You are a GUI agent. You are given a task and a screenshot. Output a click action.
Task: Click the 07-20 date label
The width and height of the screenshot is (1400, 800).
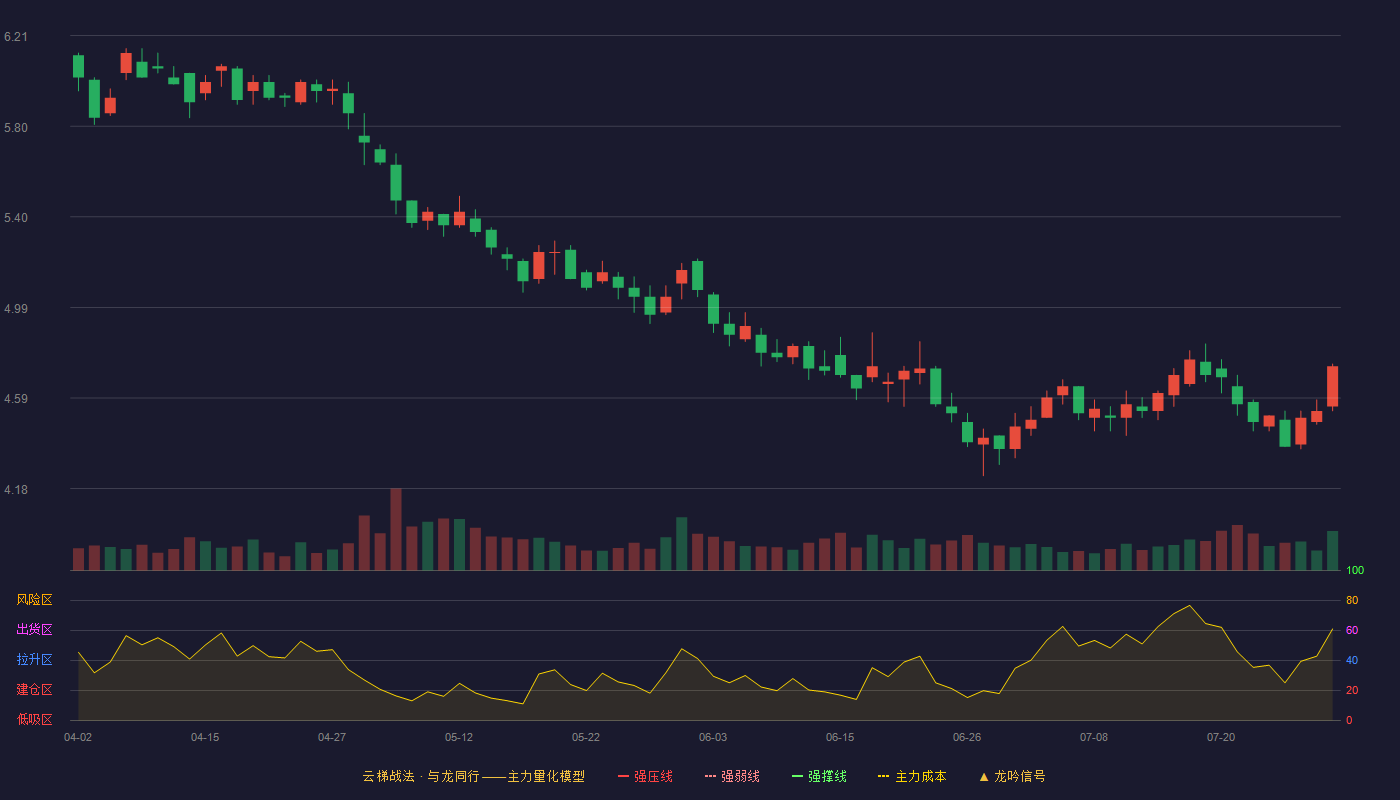pyautogui.click(x=1221, y=737)
